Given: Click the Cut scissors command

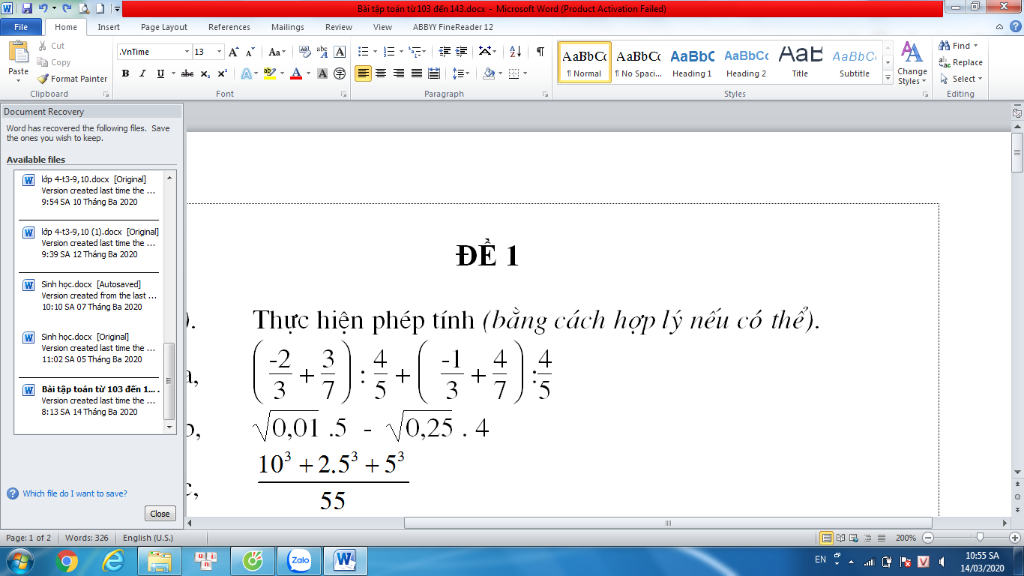Looking at the screenshot, I should point(51,46).
